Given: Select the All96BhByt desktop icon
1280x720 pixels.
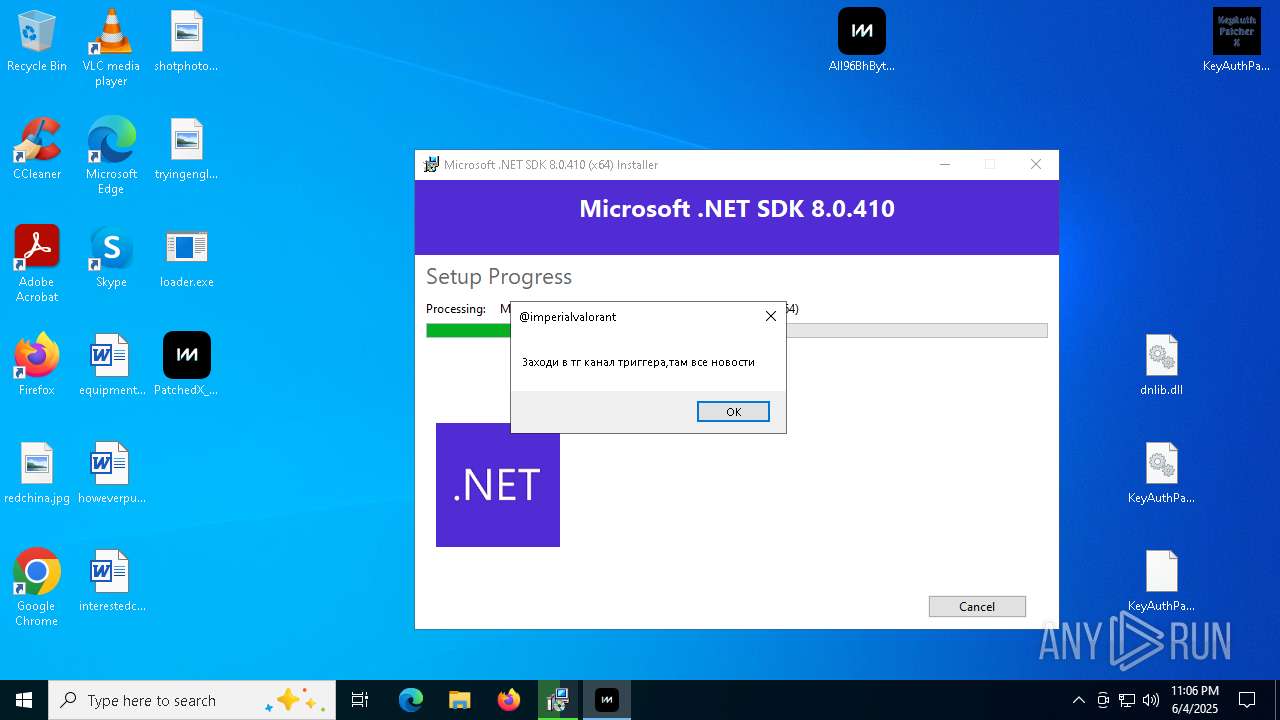Looking at the screenshot, I should point(862,42).
